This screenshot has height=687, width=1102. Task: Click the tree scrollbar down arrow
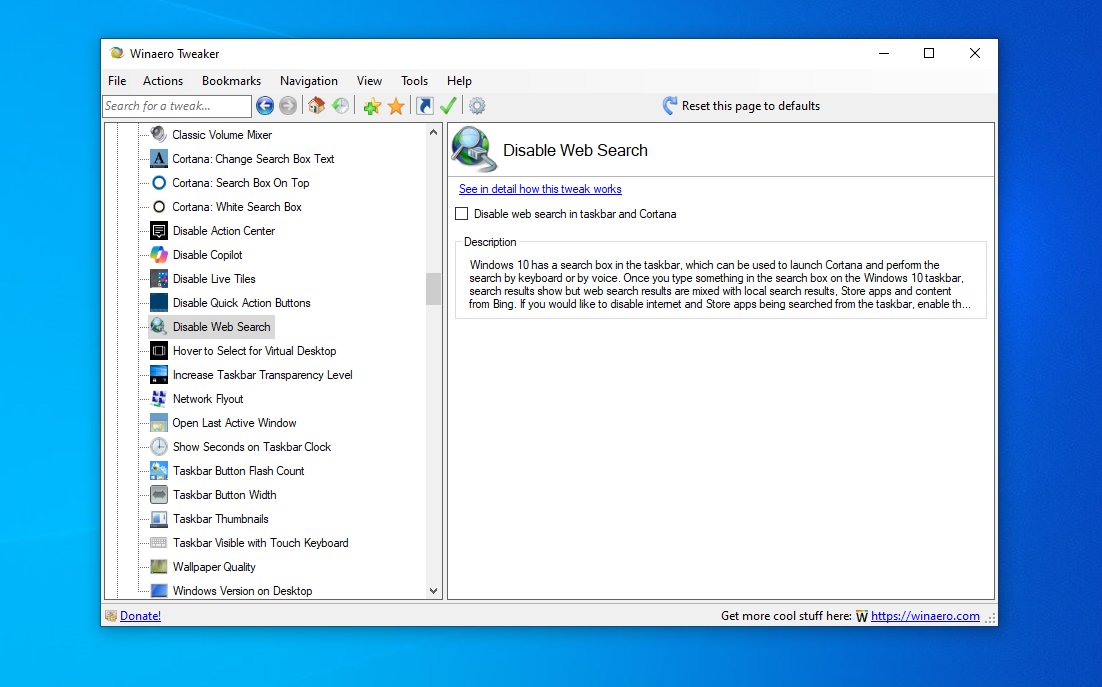[x=433, y=591]
